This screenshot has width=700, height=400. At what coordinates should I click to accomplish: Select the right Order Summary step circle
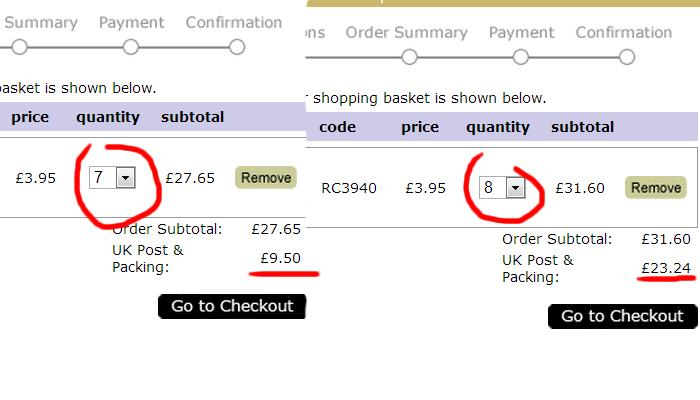pos(409,57)
